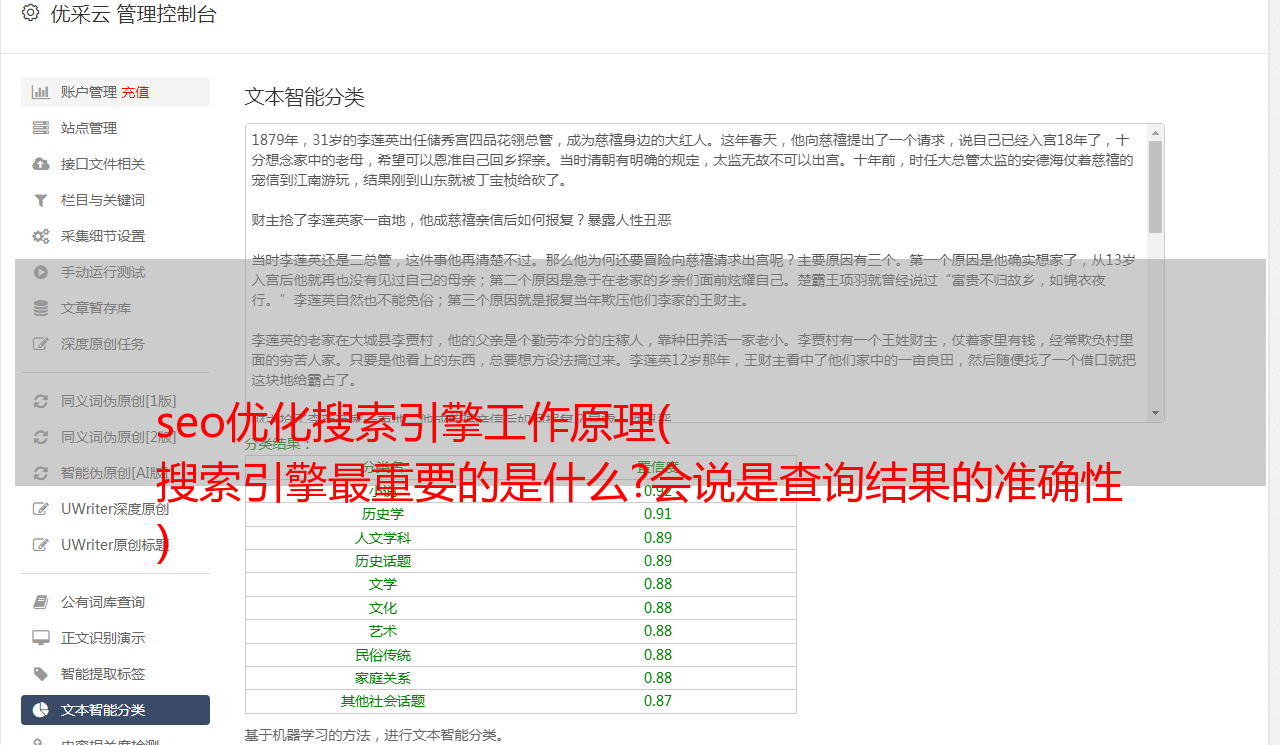Click the 艺术 category cell
This screenshot has height=745, width=1280.
pyautogui.click(x=383, y=631)
